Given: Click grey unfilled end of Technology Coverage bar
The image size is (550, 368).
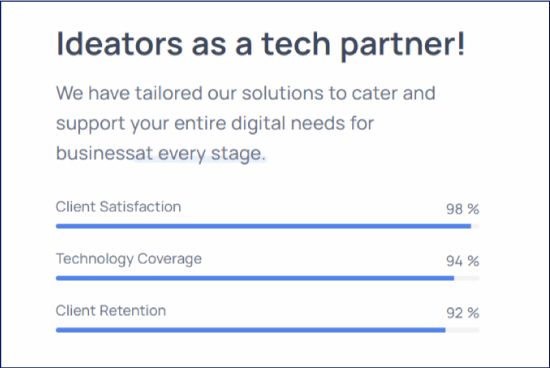Looking at the screenshot, I should 467,278.
